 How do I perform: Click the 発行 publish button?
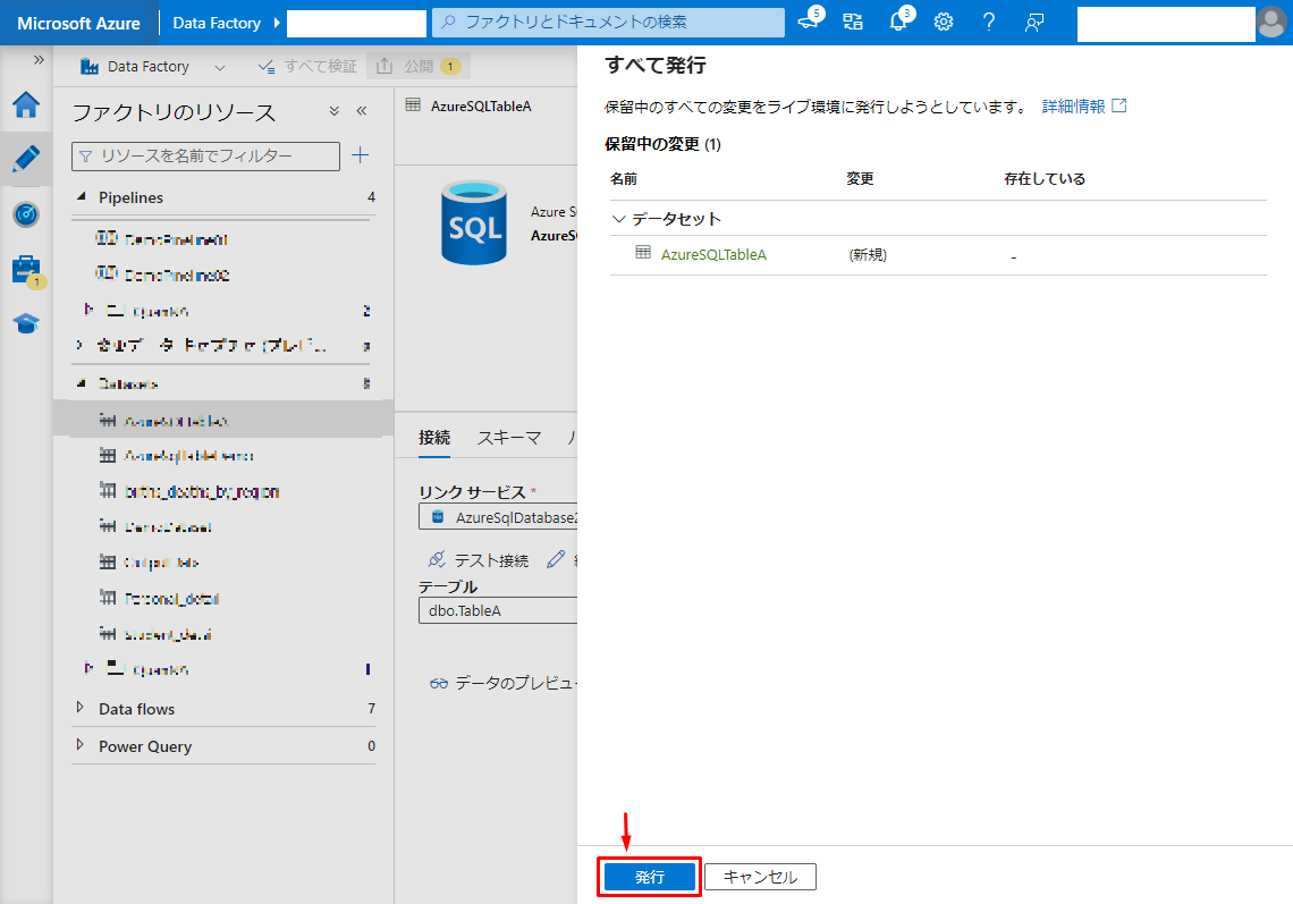pos(649,877)
